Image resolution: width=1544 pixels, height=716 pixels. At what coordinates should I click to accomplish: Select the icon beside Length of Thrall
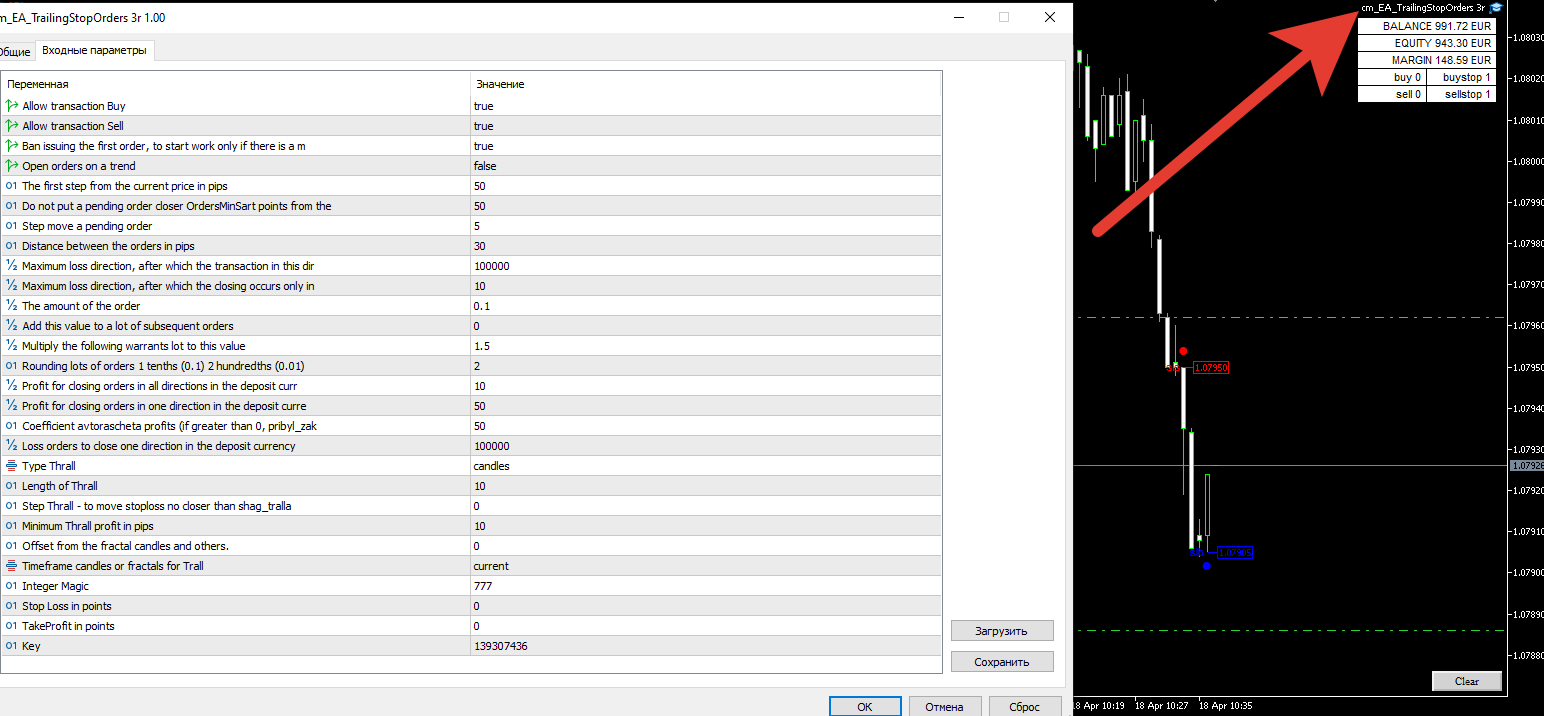coord(12,486)
